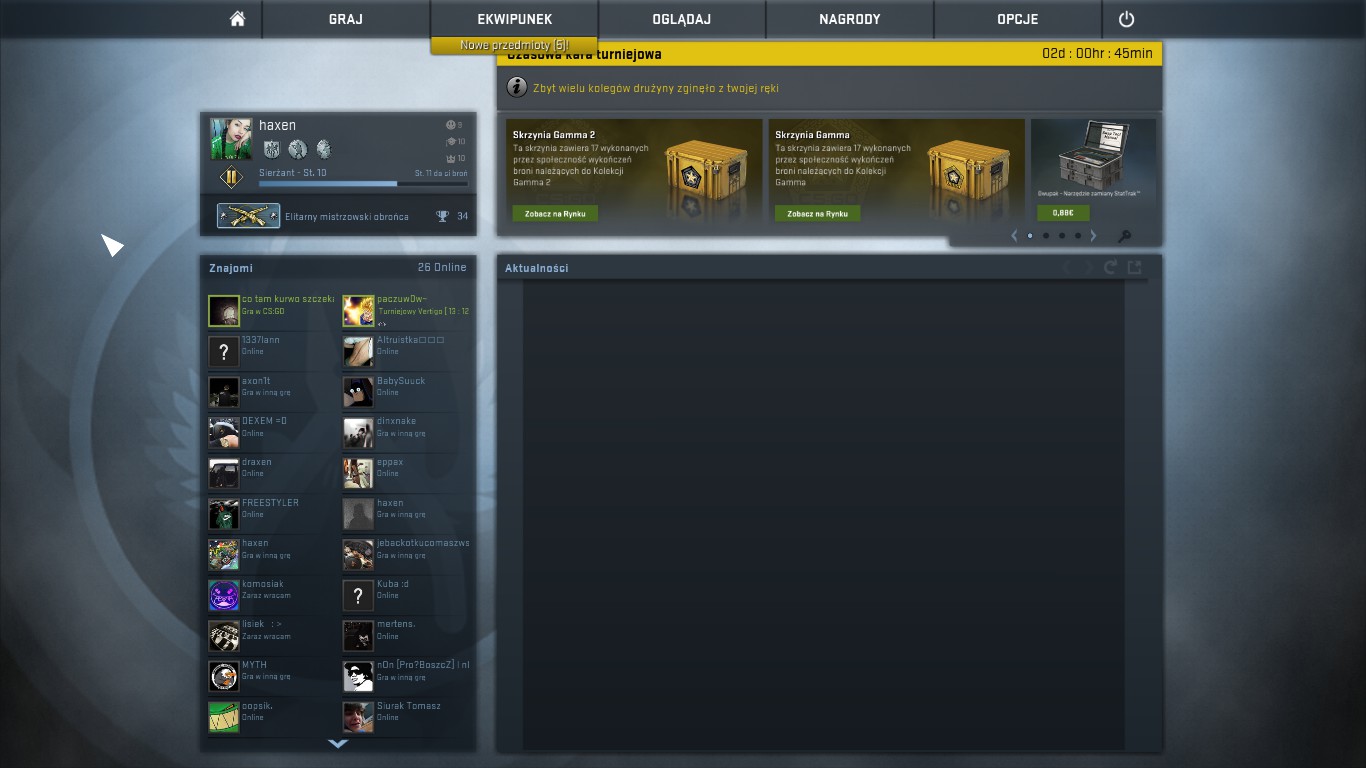Go to the home screen icon
This screenshot has width=1366, height=768.
237,19
